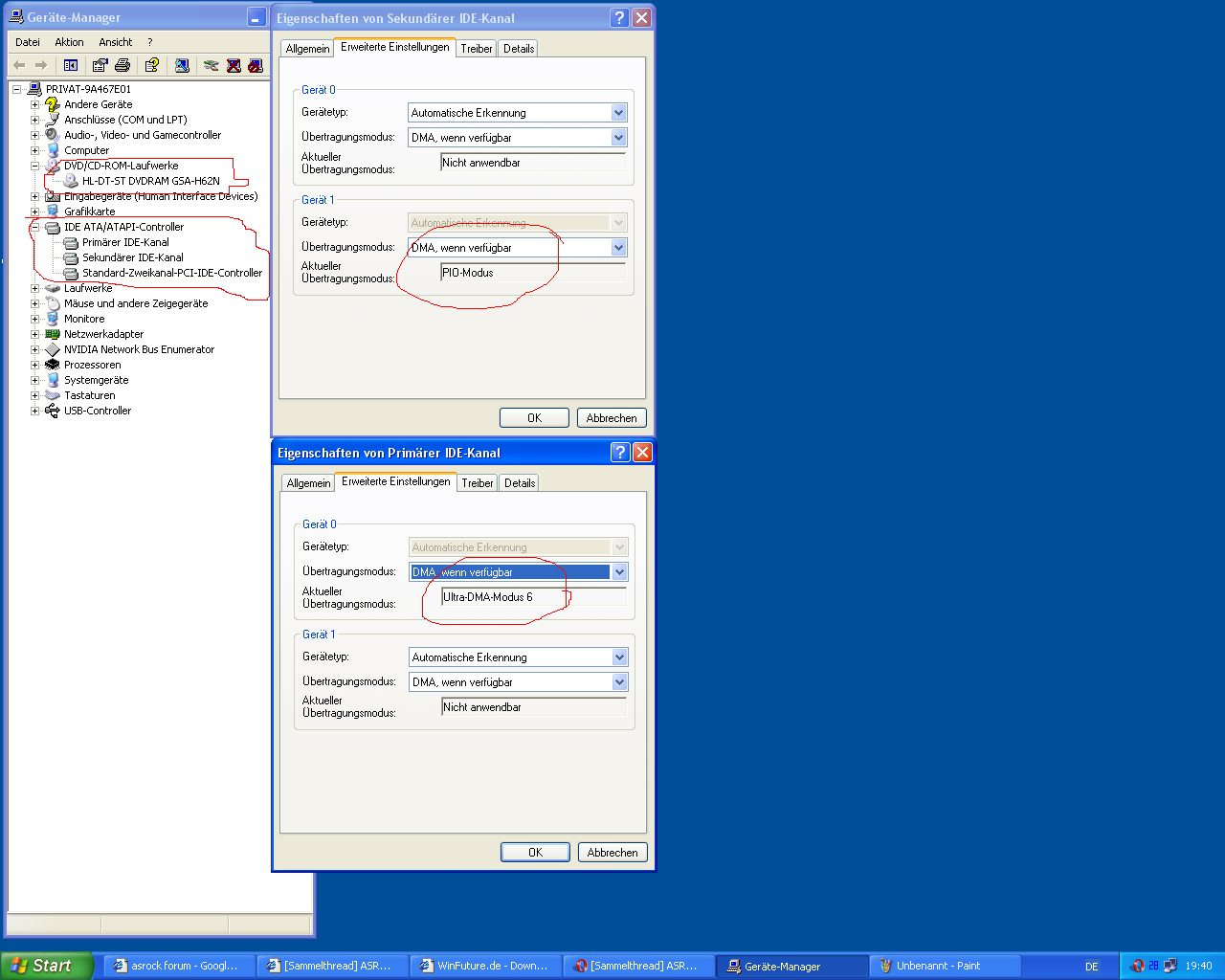Image resolution: width=1225 pixels, height=980 pixels.
Task: Expand the Netzwerkadapter tree node
Action: [x=34, y=334]
